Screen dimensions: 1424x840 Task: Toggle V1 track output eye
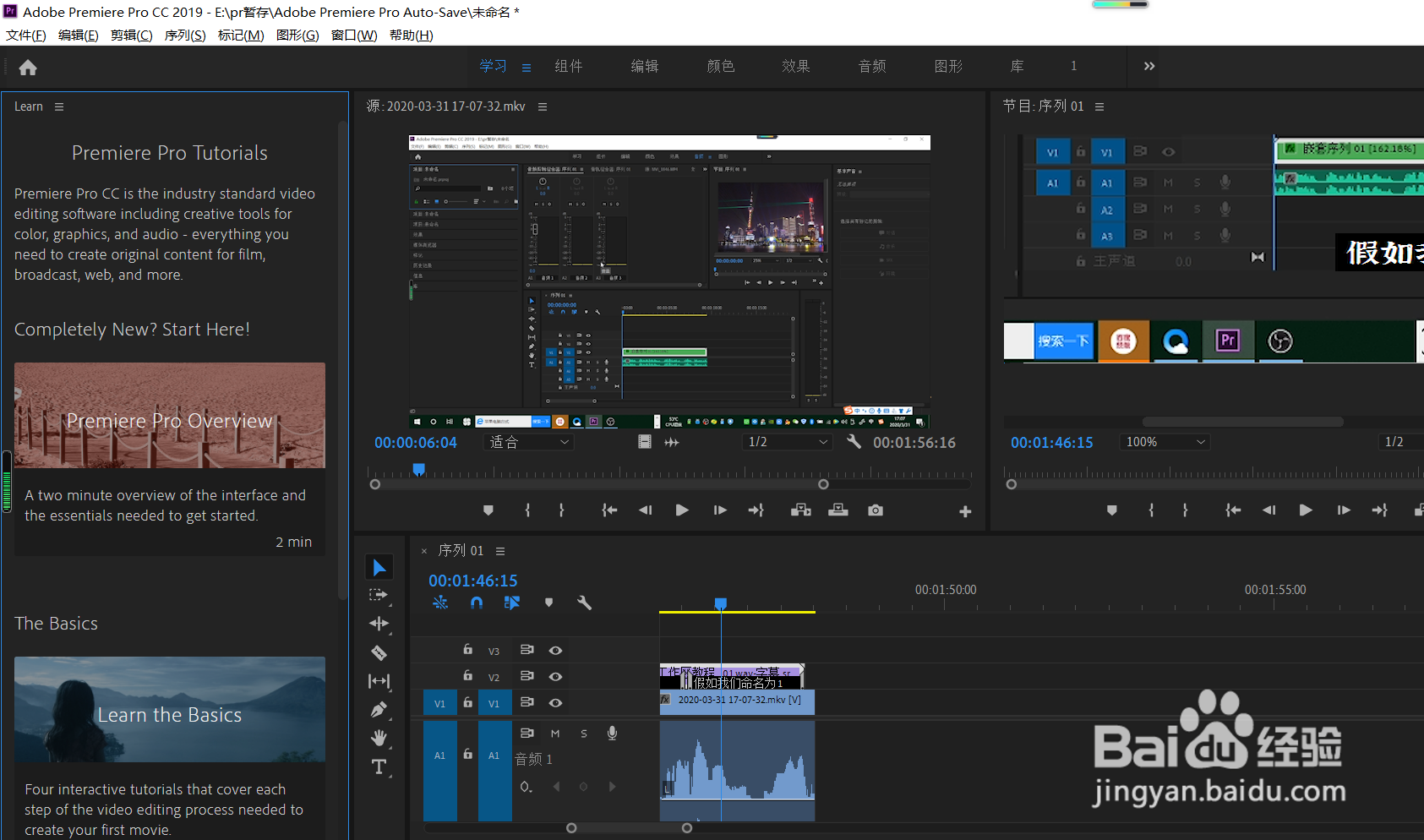click(555, 702)
